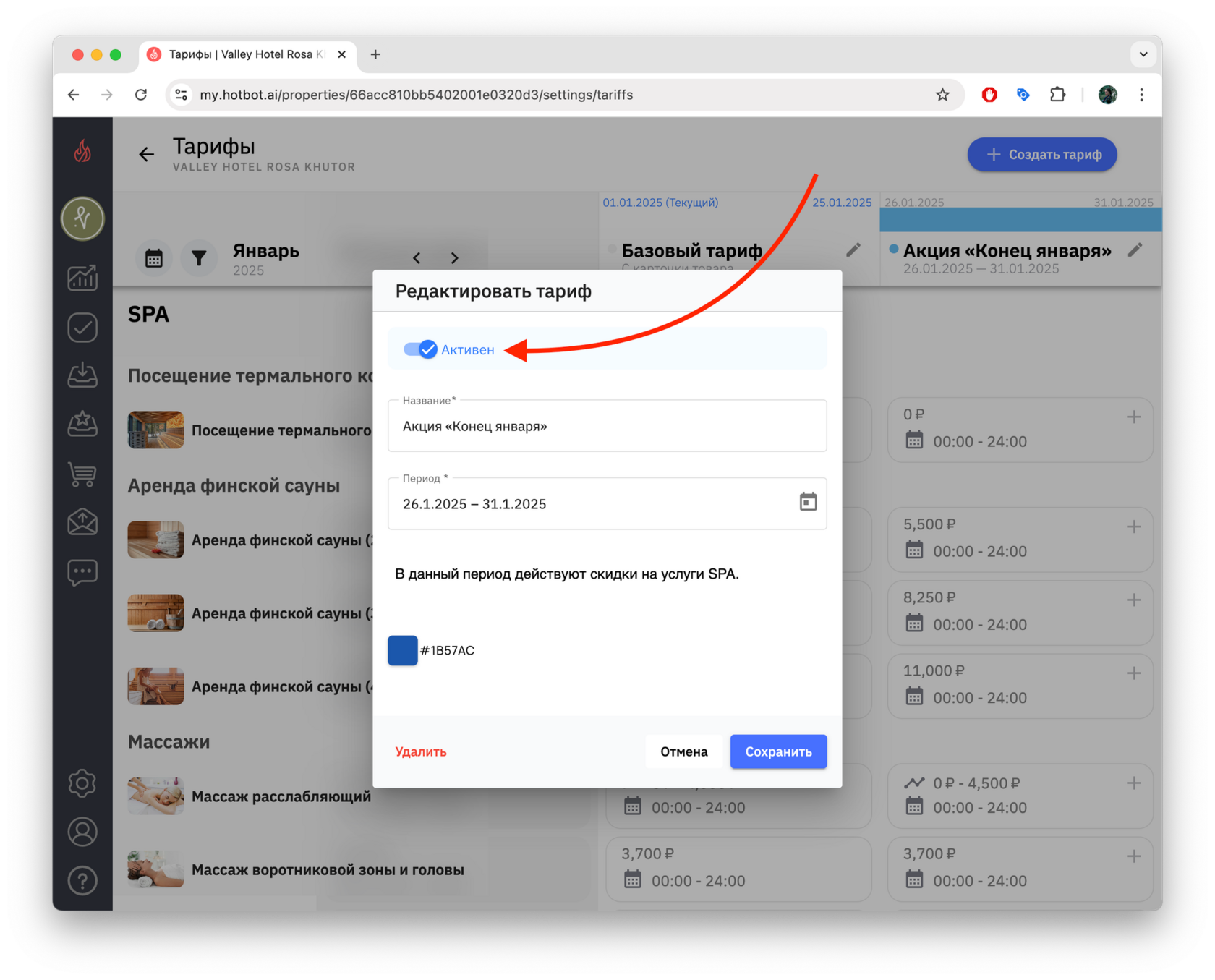
Task: Open the settings gear in sidebar
Action: pos(82,783)
